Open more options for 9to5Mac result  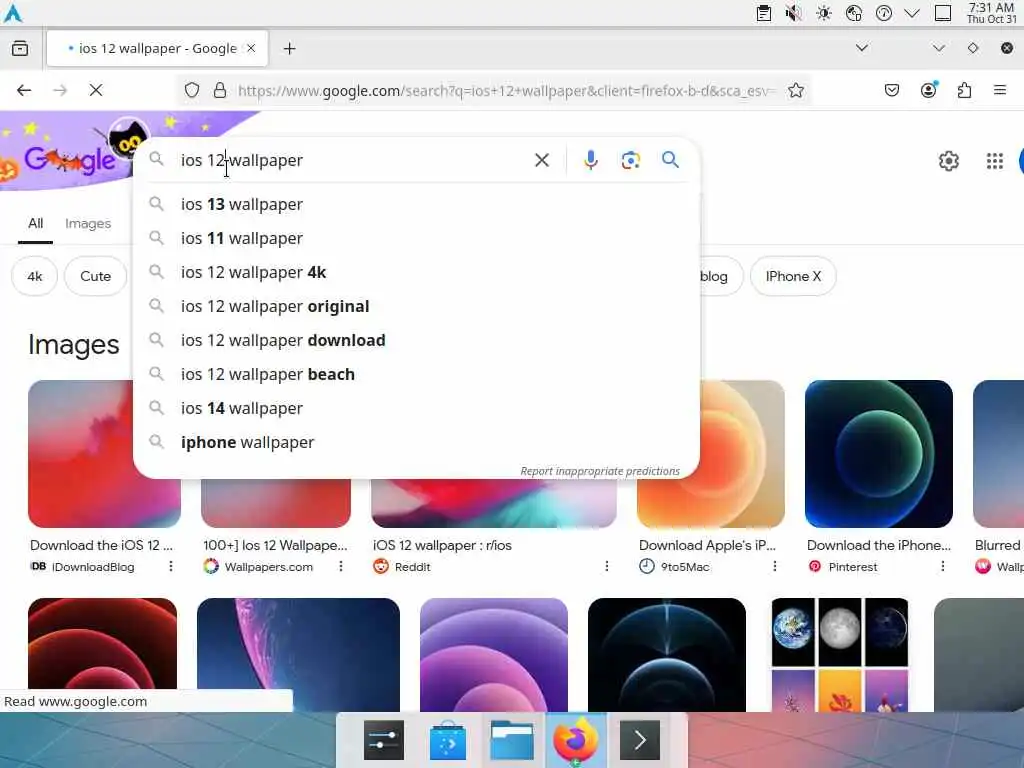pyautogui.click(x=775, y=566)
